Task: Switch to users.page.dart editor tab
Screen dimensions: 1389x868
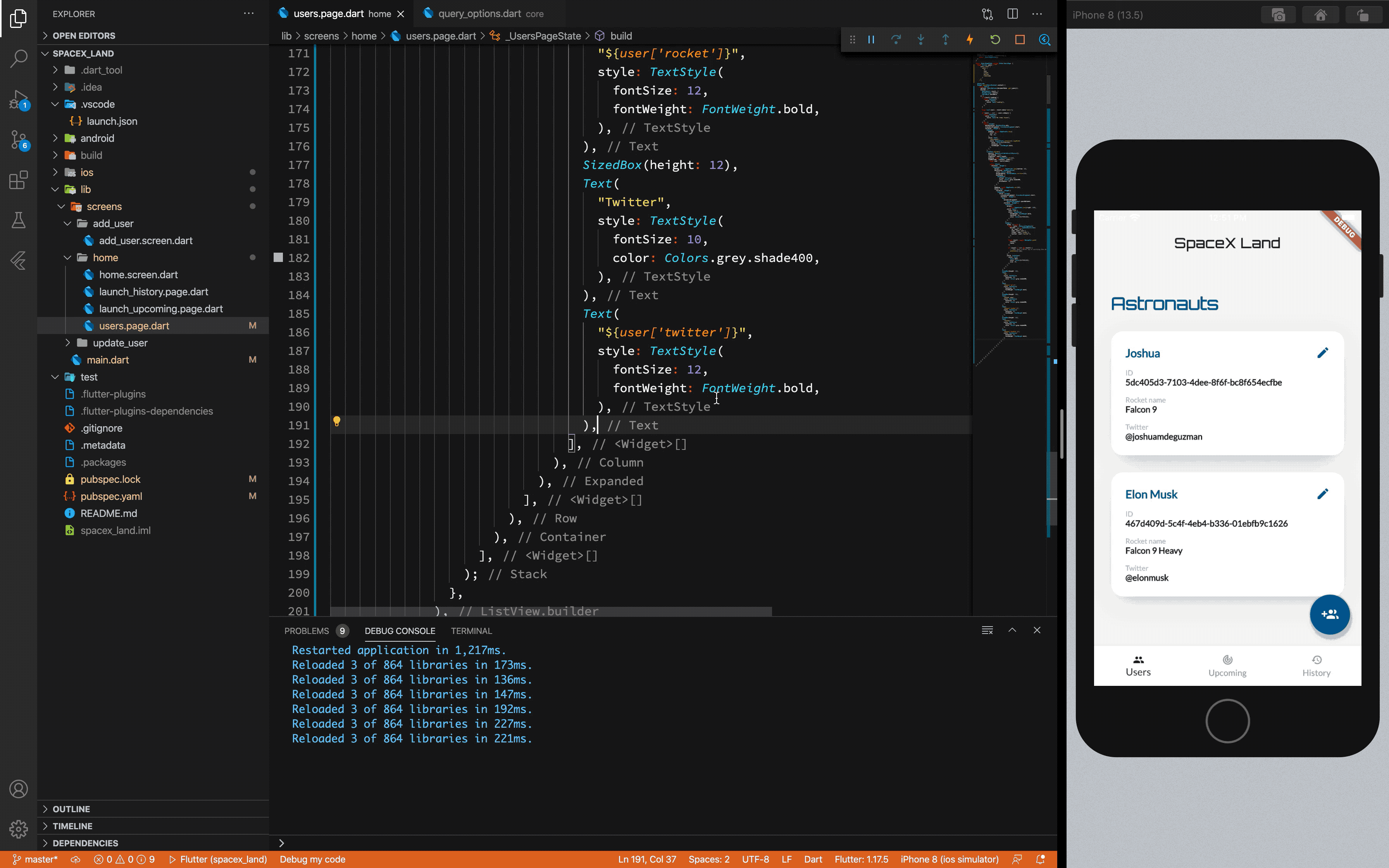Action: 341,14
